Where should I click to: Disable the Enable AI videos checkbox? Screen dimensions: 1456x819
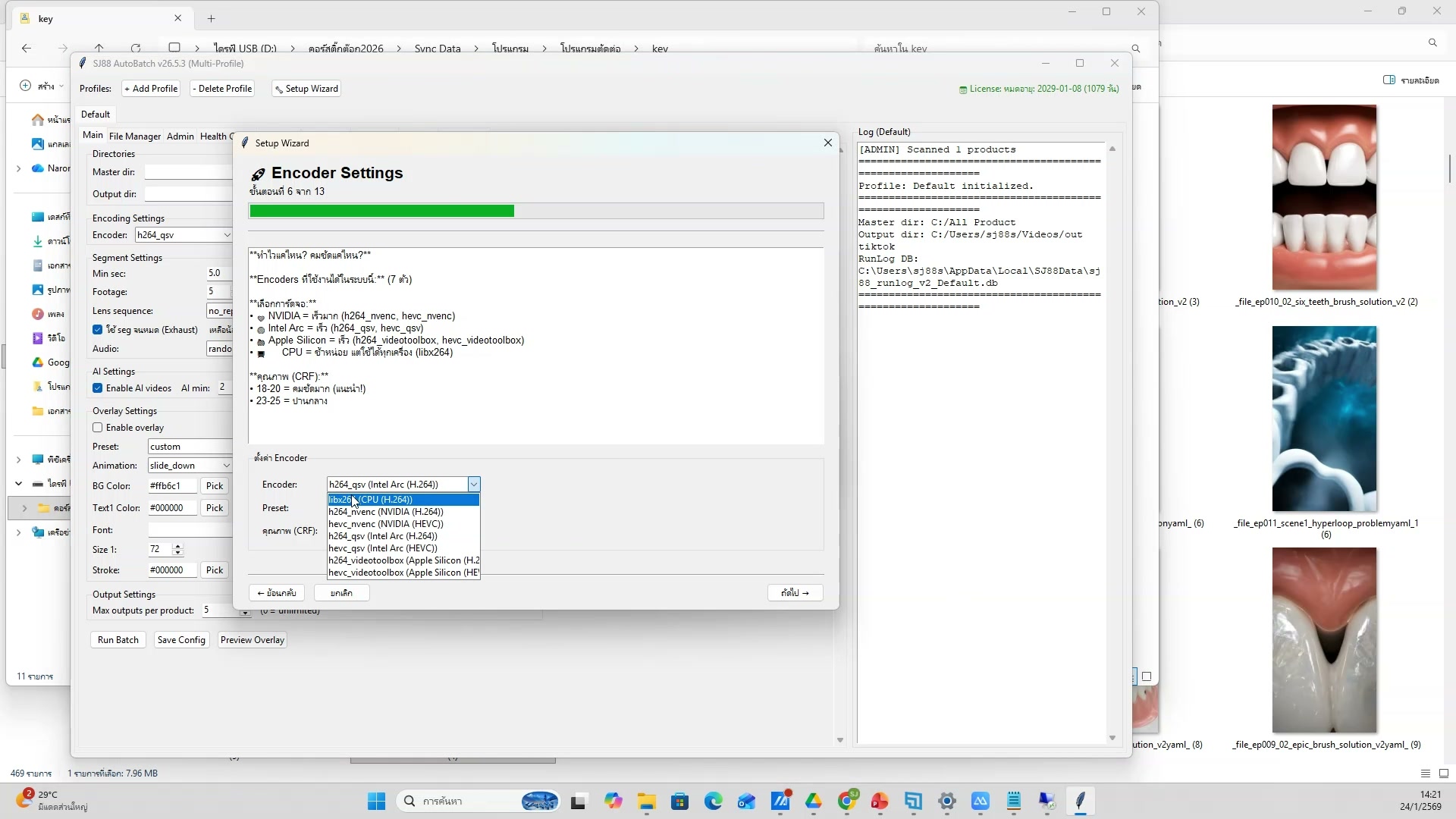point(98,388)
